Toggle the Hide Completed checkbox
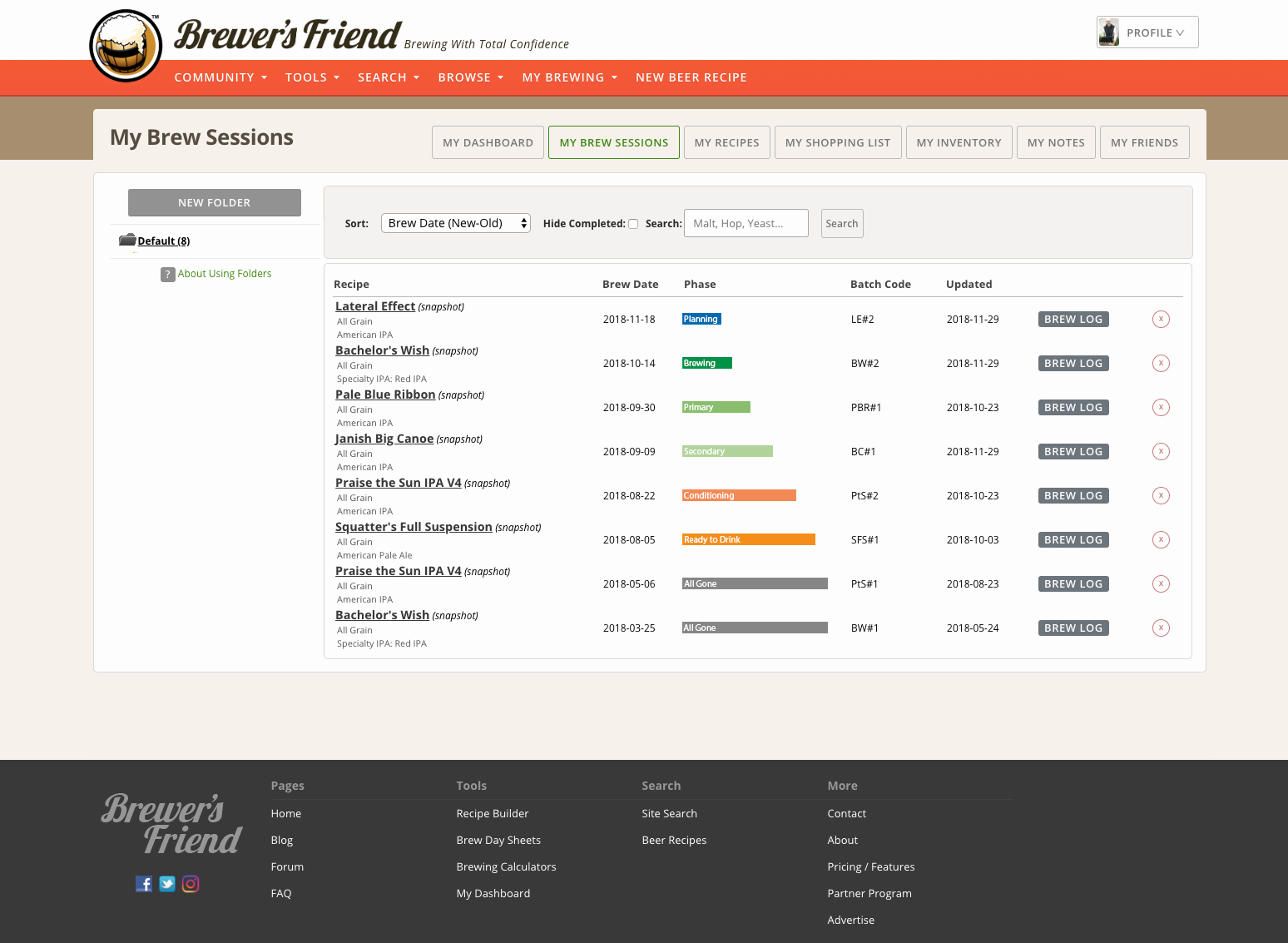The height and width of the screenshot is (943, 1288). point(633,224)
